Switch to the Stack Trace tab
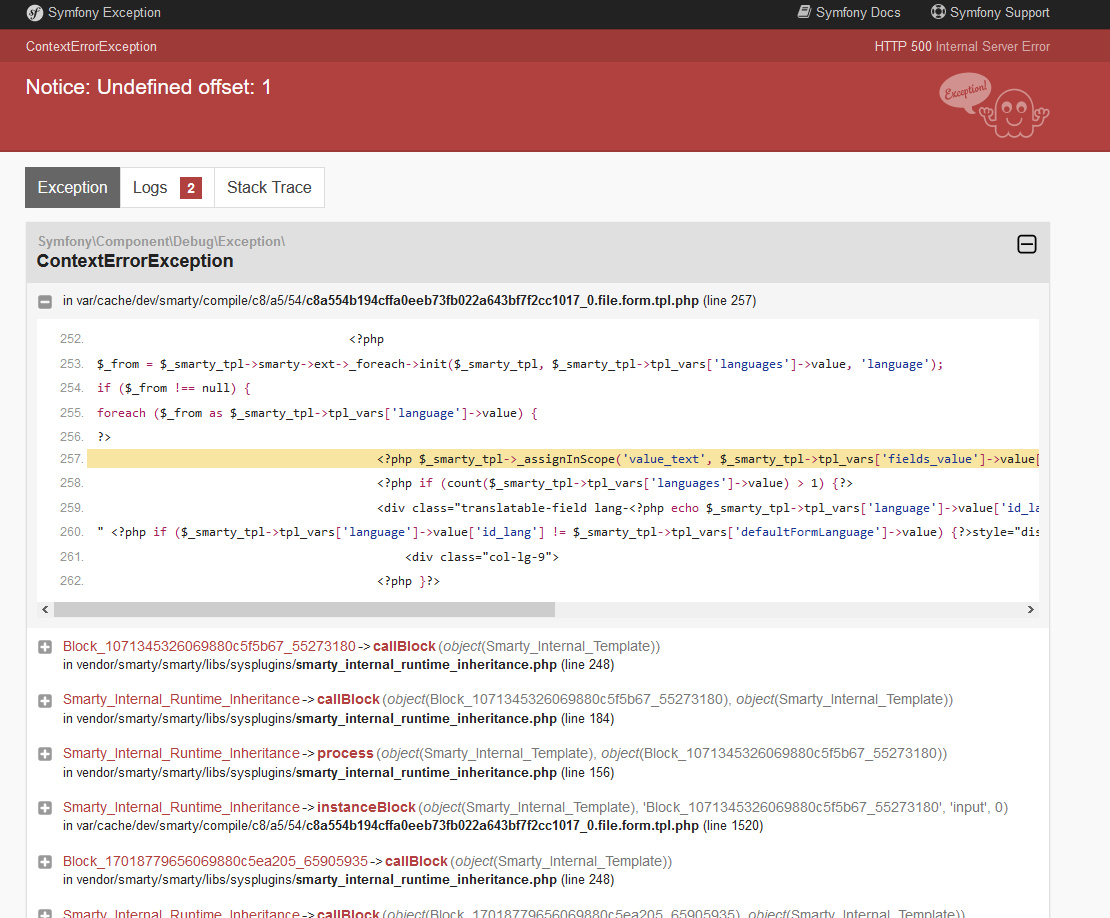The width and height of the screenshot is (1110, 918). pos(269,188)
